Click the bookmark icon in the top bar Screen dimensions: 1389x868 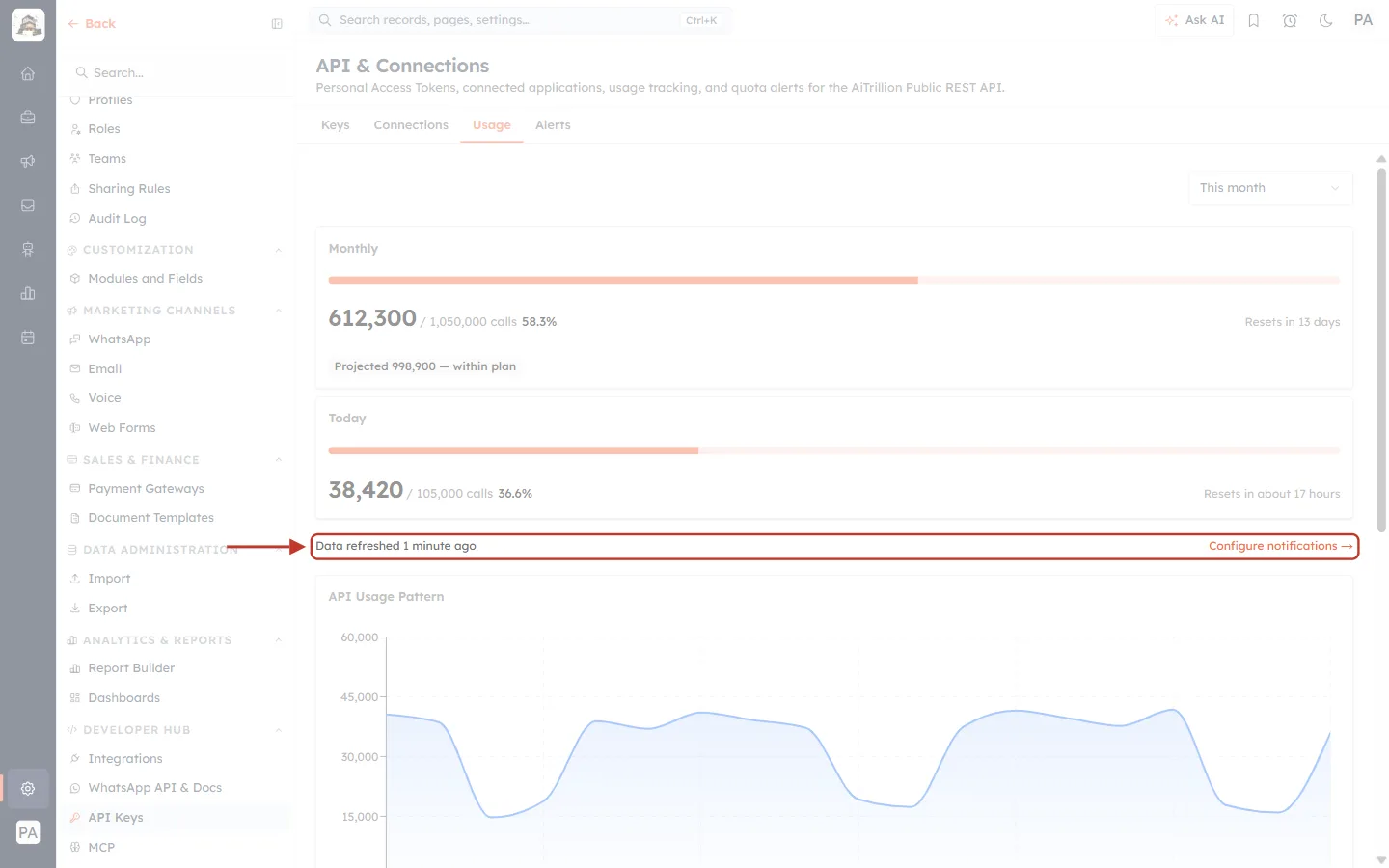pos(1254,20)
